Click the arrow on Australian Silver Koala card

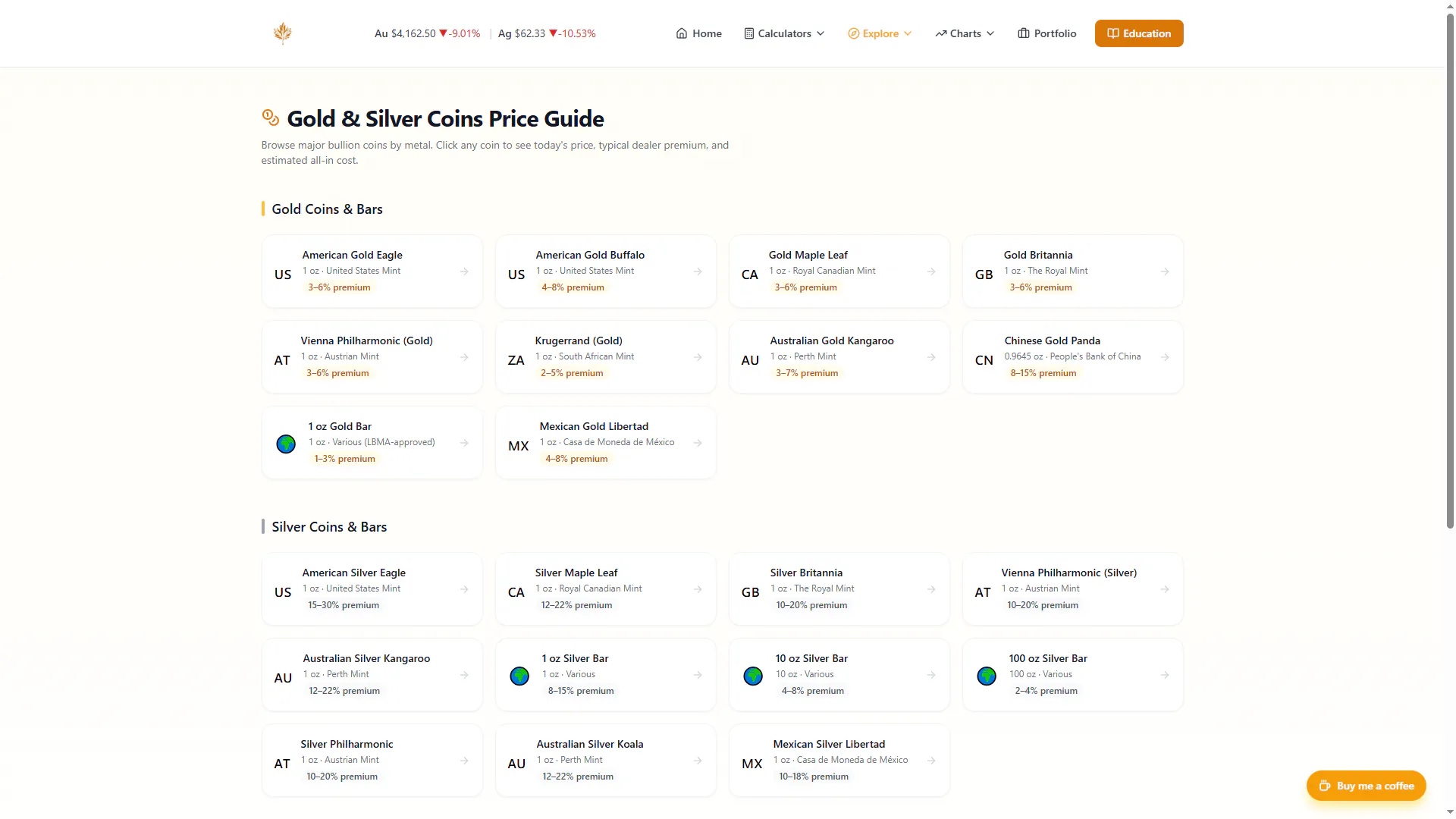coord(698,761)
